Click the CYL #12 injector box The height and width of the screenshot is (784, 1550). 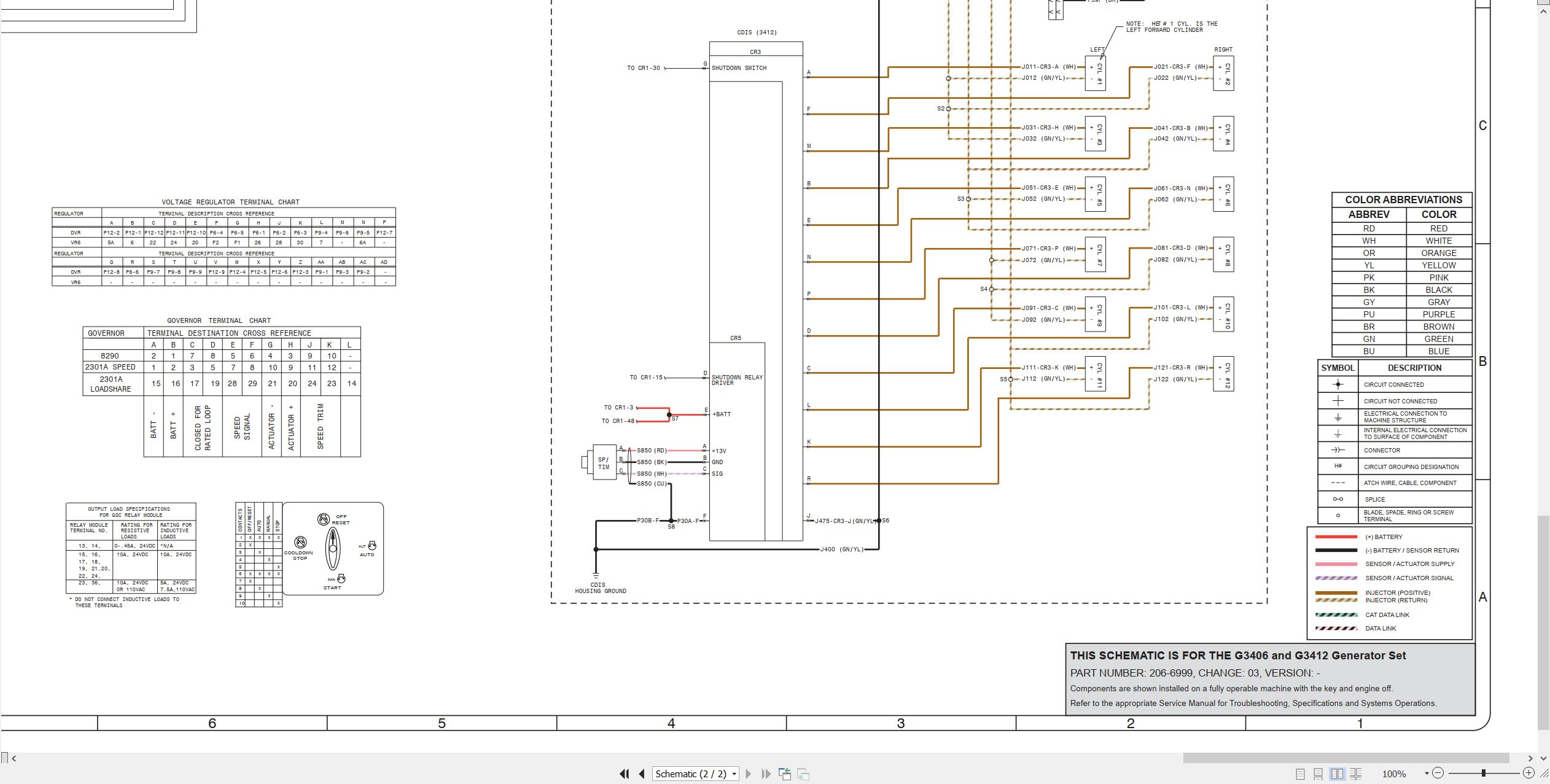click(x=1223, y=374)
